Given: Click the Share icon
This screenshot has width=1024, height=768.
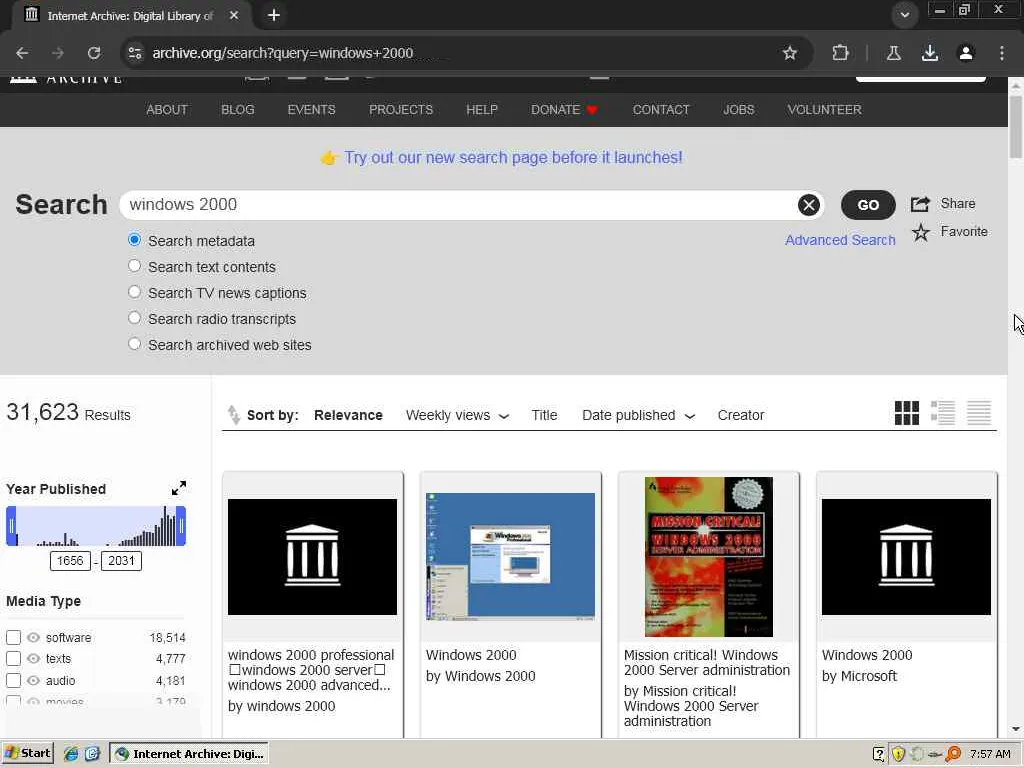Looking at the screenshot, I should click(x=920, y=204).
